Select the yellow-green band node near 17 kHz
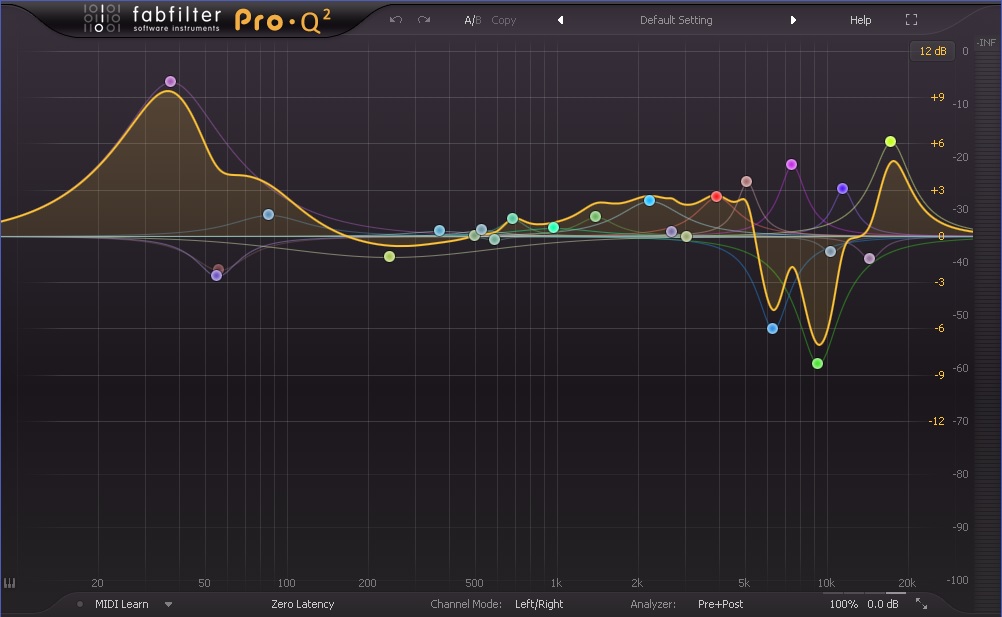Screen dimensions: 1002x617 [890, 141]
